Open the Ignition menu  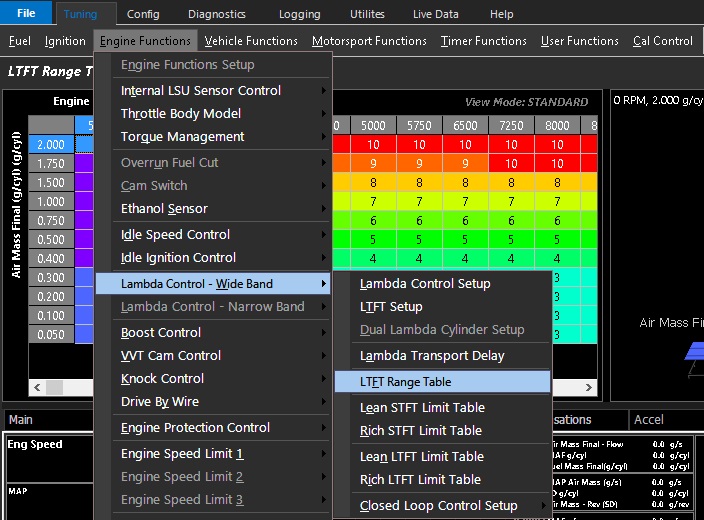[65, 41]
